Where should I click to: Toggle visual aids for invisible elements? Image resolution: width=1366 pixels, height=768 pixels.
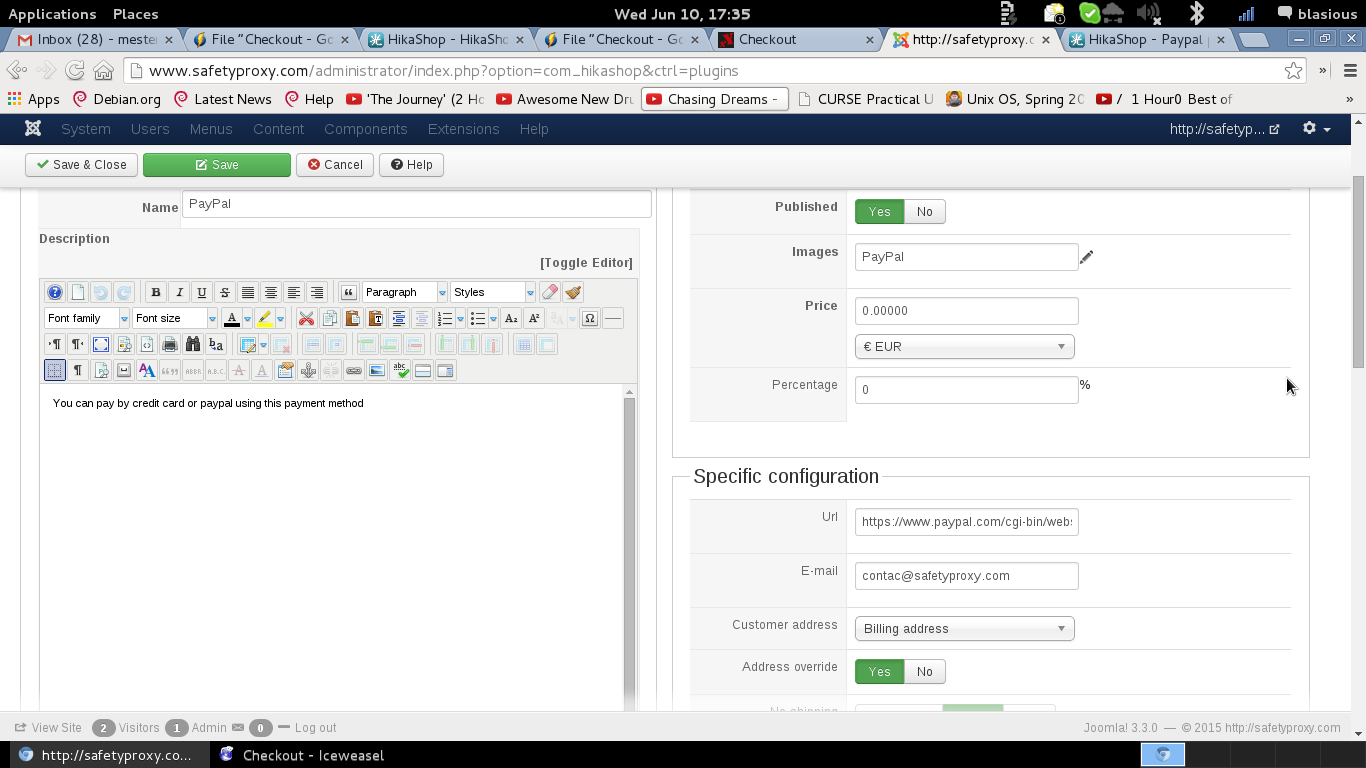[55, 370]
